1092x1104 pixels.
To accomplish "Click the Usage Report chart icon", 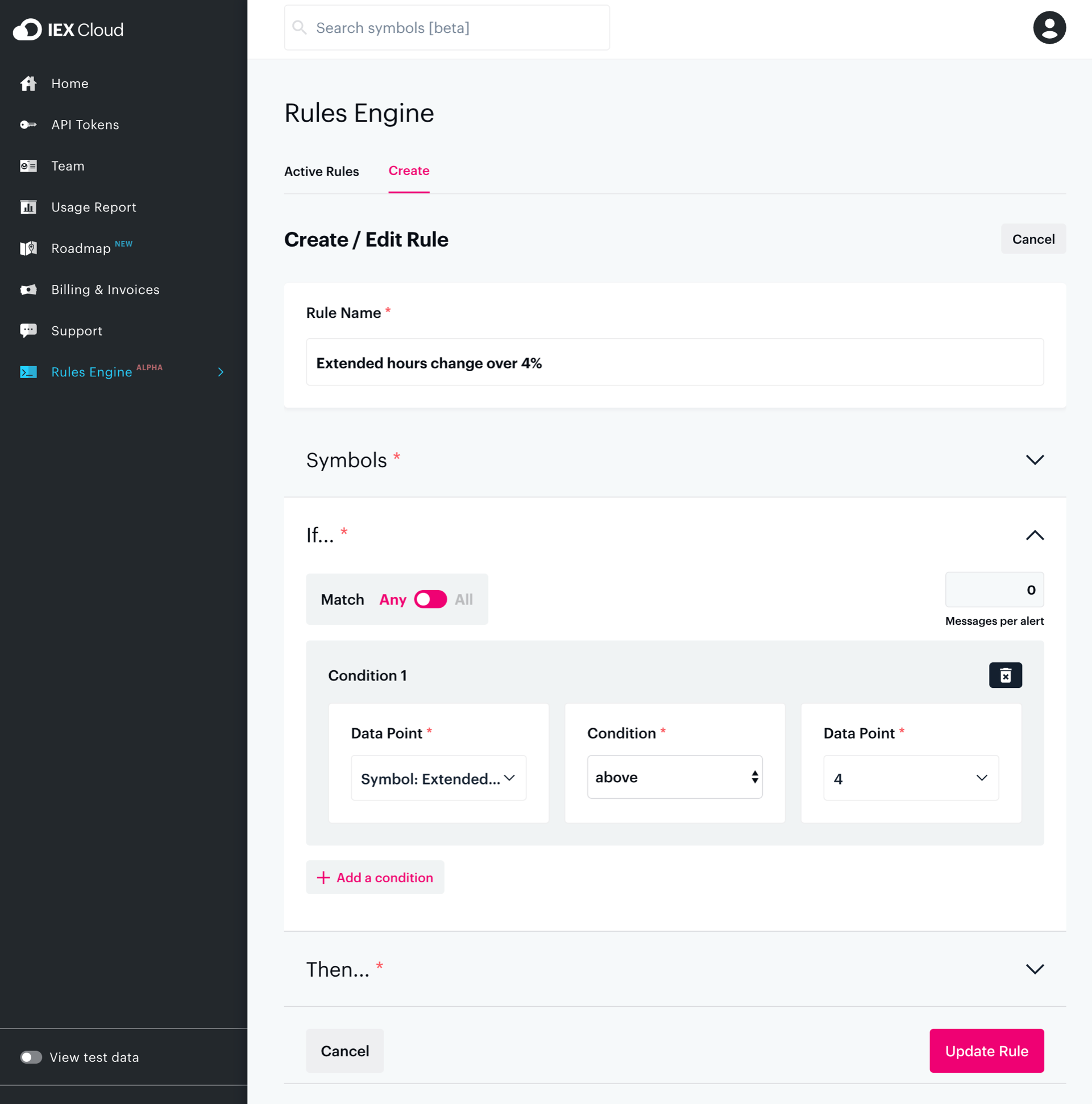I will [28, 207].
